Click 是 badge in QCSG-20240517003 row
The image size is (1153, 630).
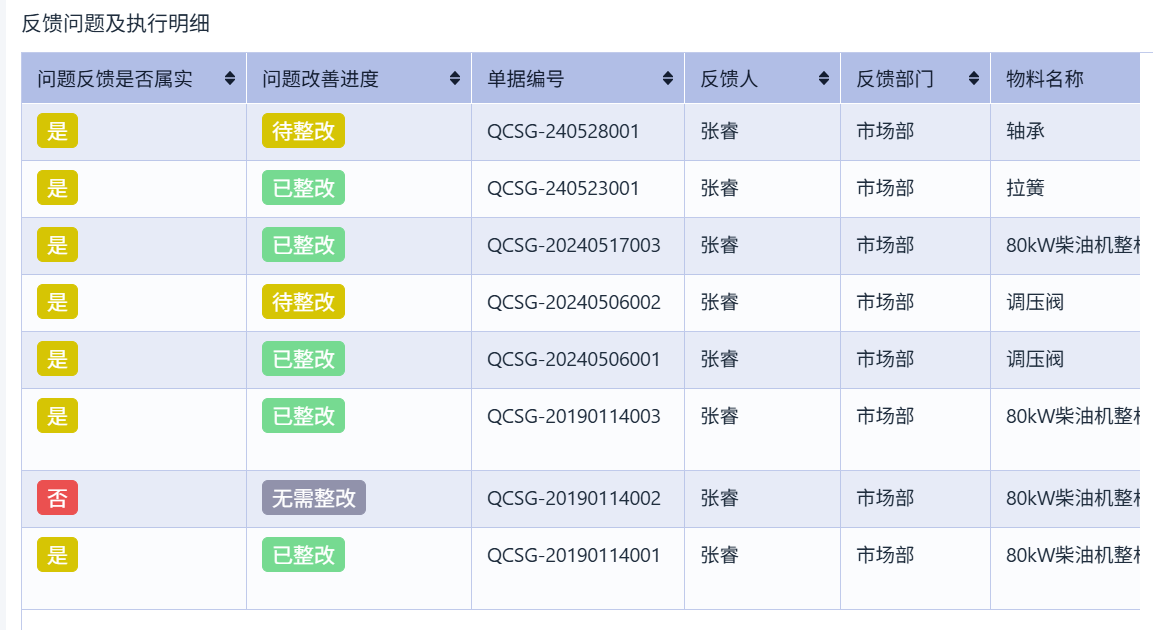click(x=57, y=245)
